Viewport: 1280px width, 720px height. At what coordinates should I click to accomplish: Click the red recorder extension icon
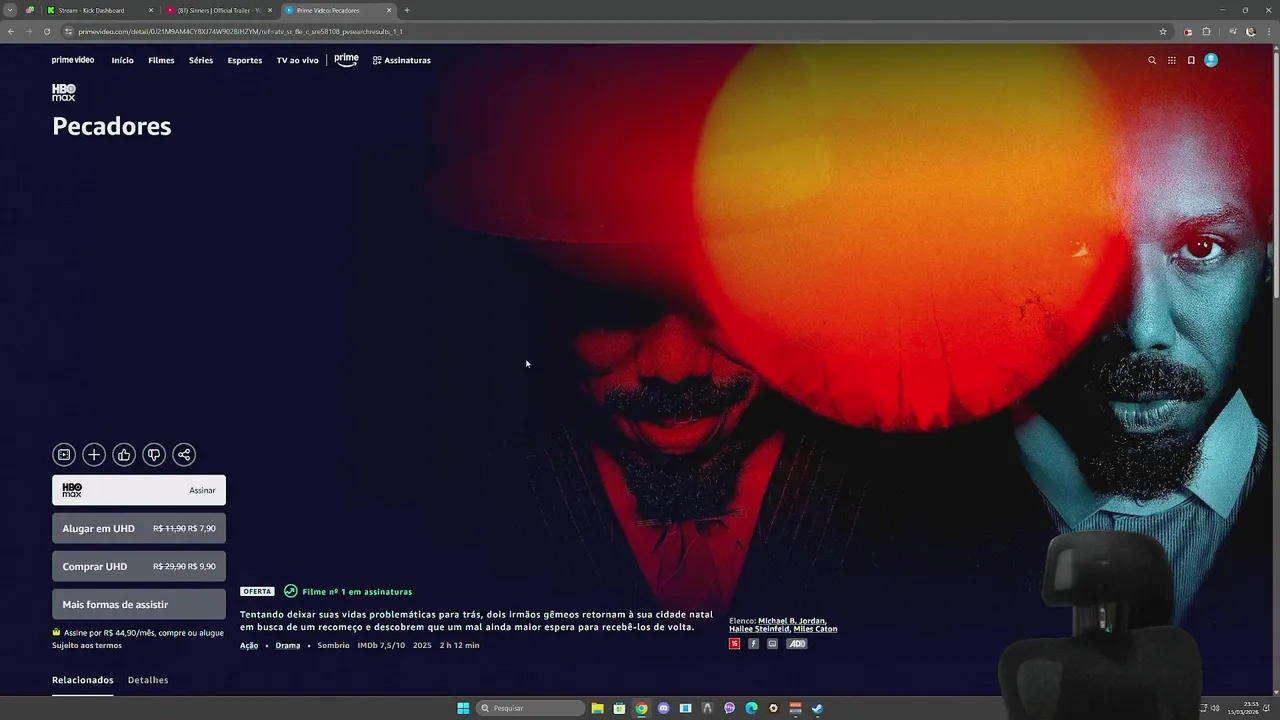pos(1187,31)
